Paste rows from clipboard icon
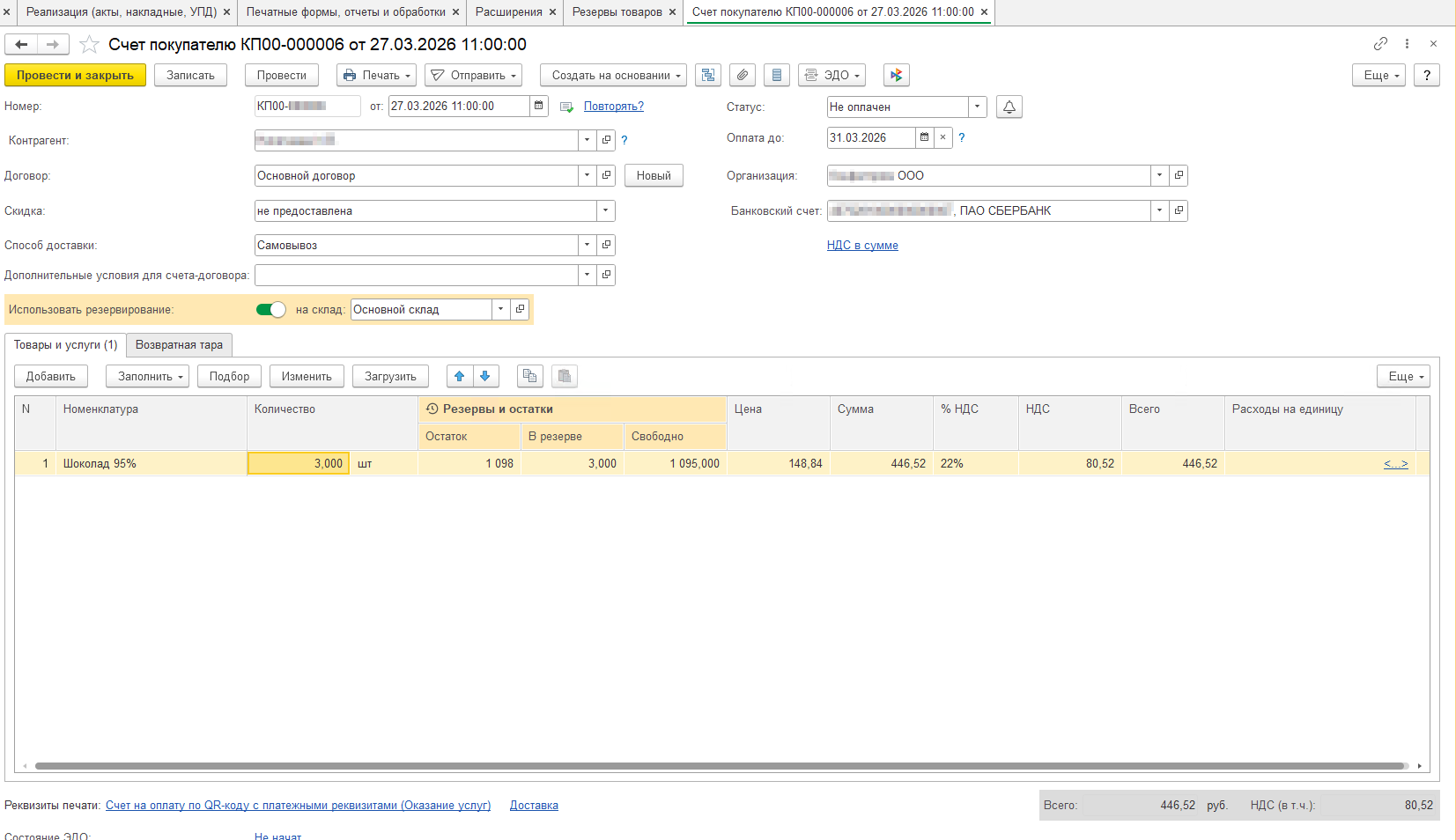 tap(565, 377)
